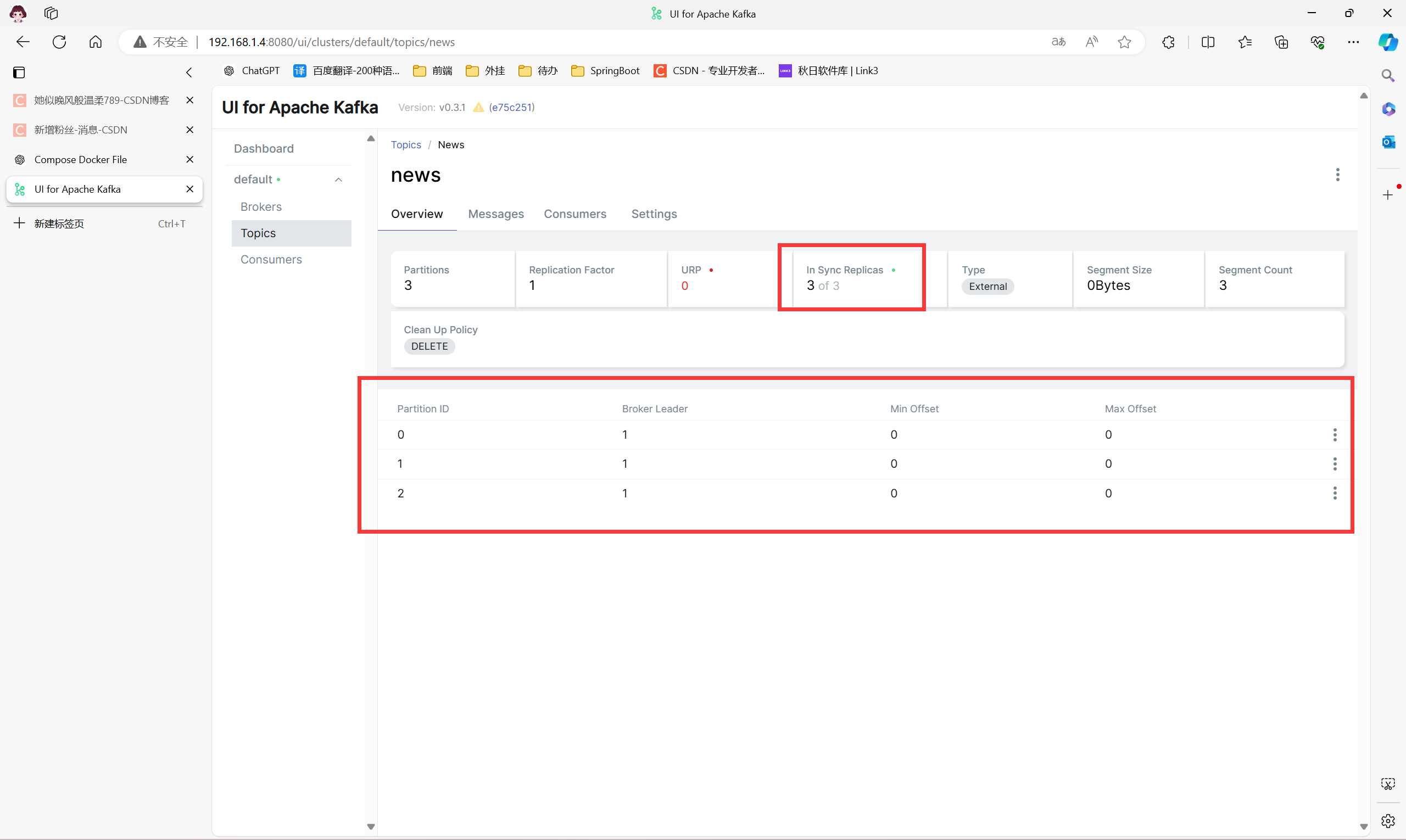Screen dimensions: 1406x840
Task: Click the External type badge
Action: (987, 286)
